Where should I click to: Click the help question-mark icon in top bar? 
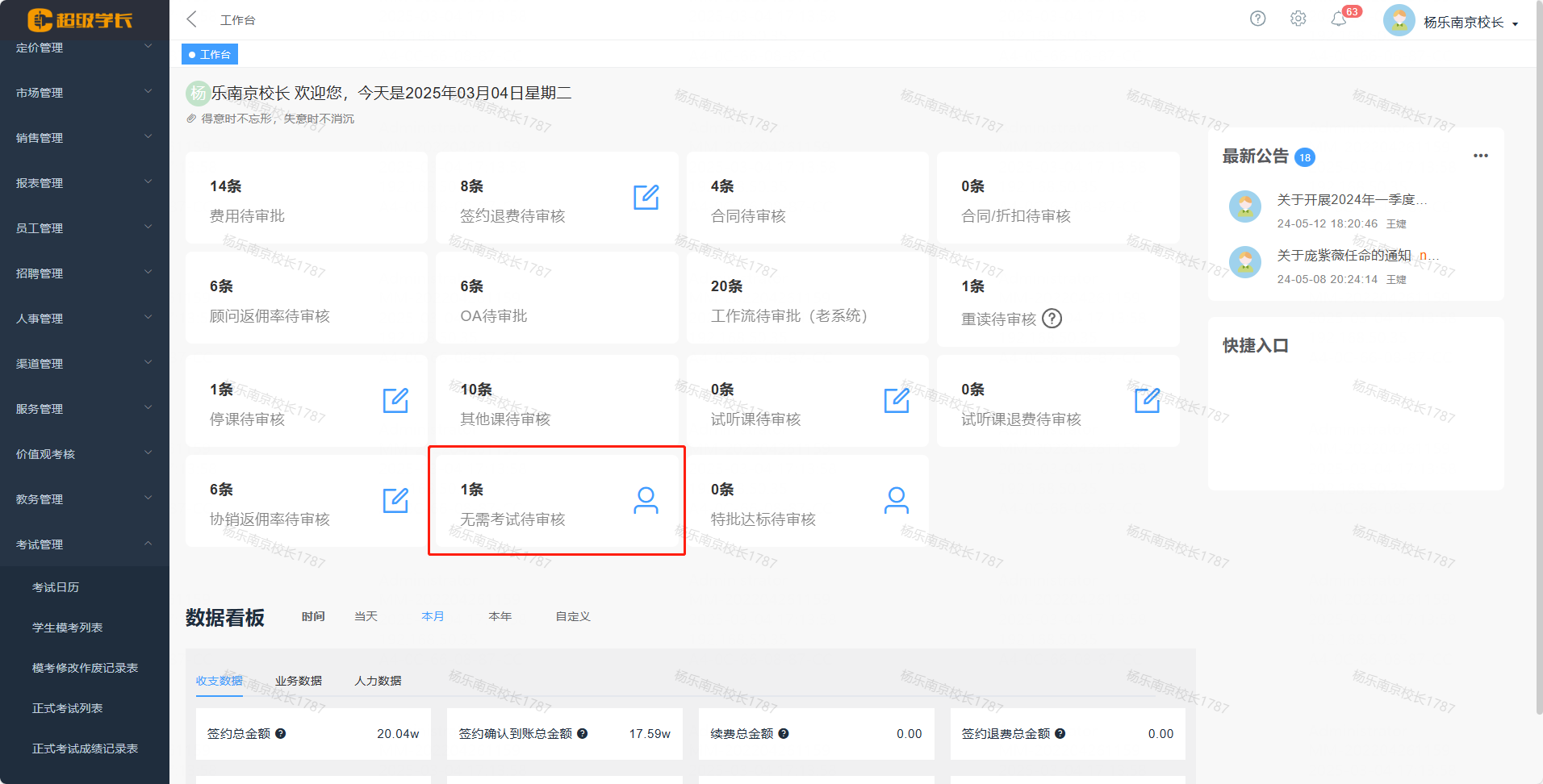point(1257,19)
